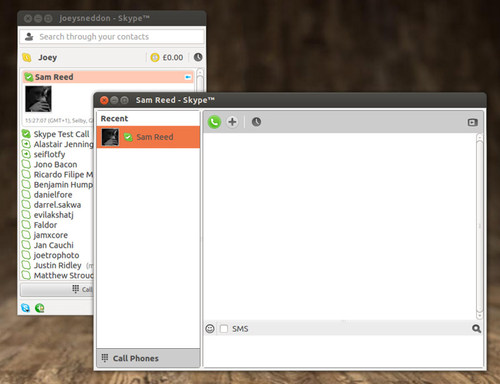
Task: Click the blue Skype icon at bottom left
Action: pyautogui.click(x=25, y=308)
